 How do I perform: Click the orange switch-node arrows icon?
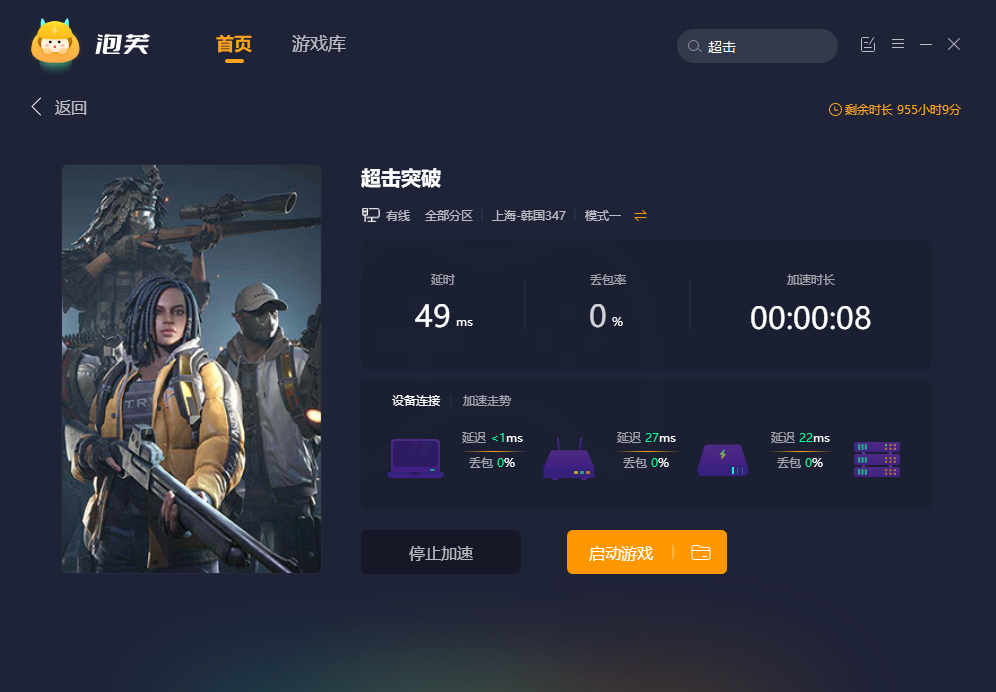640,215
